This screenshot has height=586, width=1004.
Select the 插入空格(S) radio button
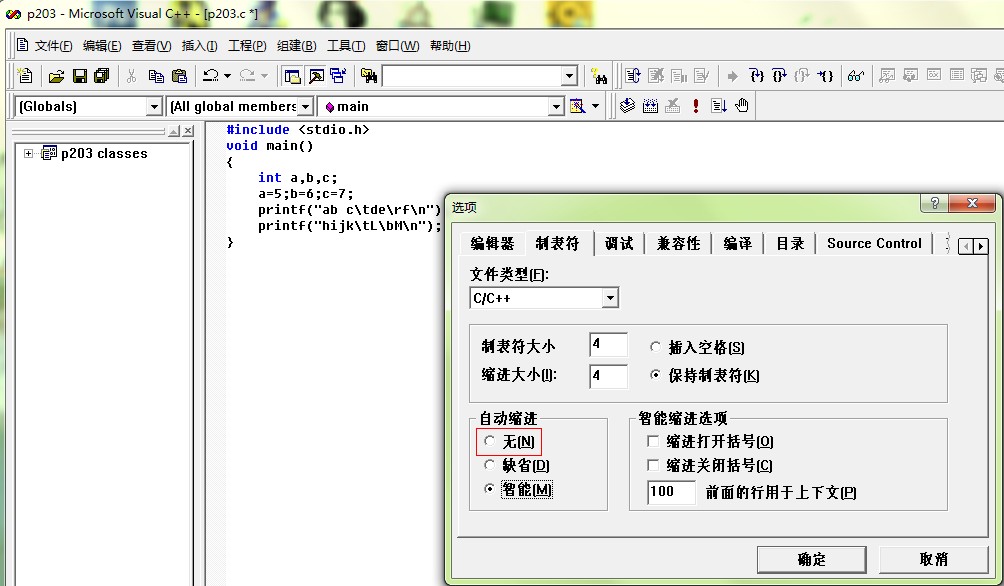655,346
